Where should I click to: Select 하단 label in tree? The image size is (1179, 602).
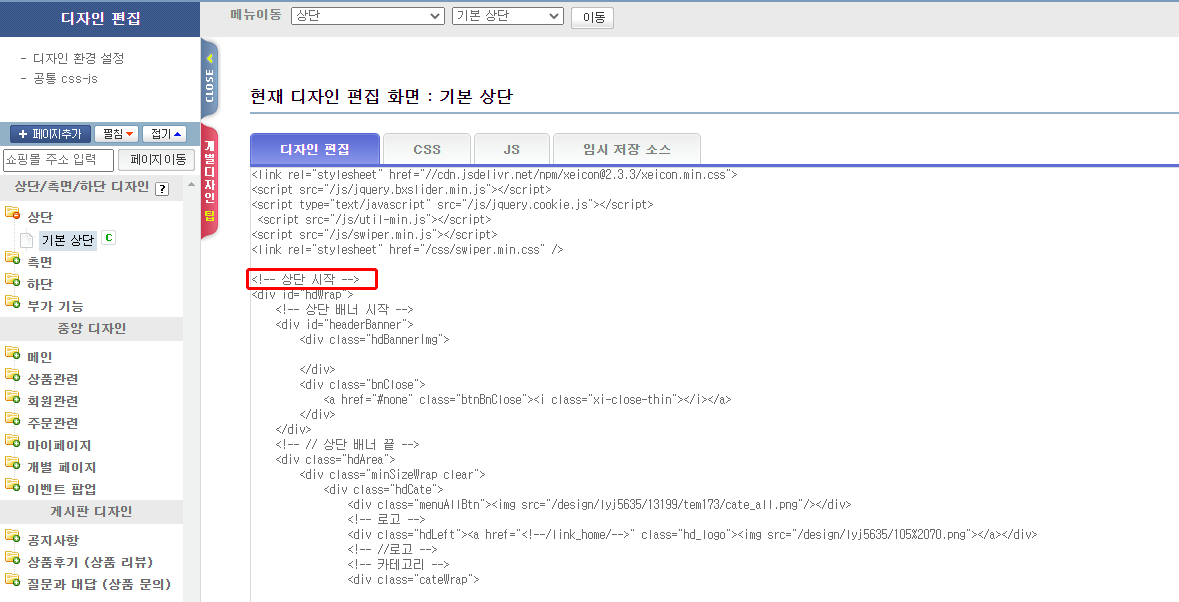40,284
